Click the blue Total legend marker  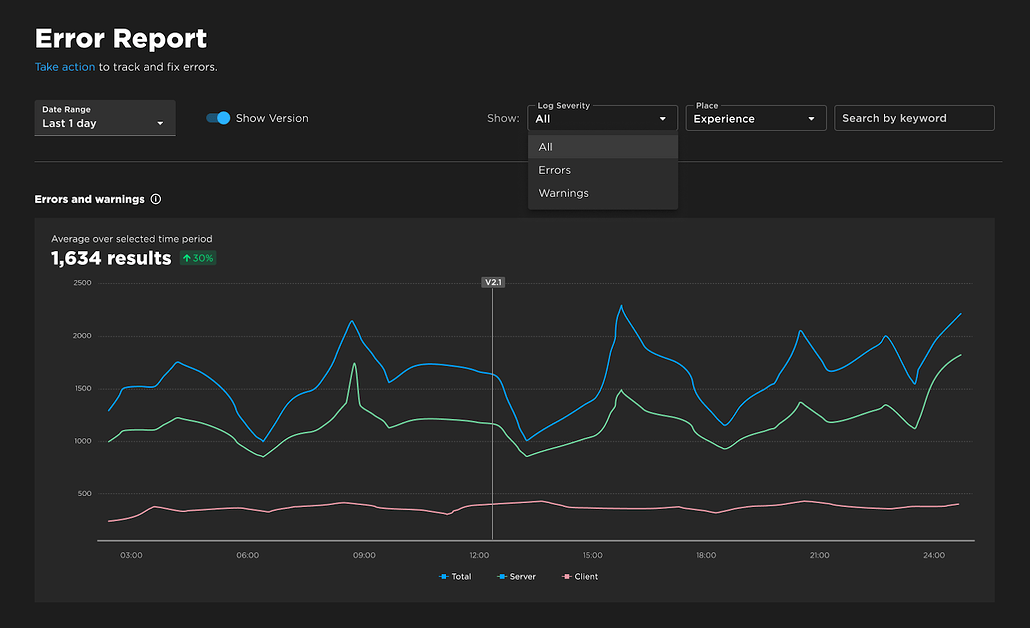[x=442, y=576]
